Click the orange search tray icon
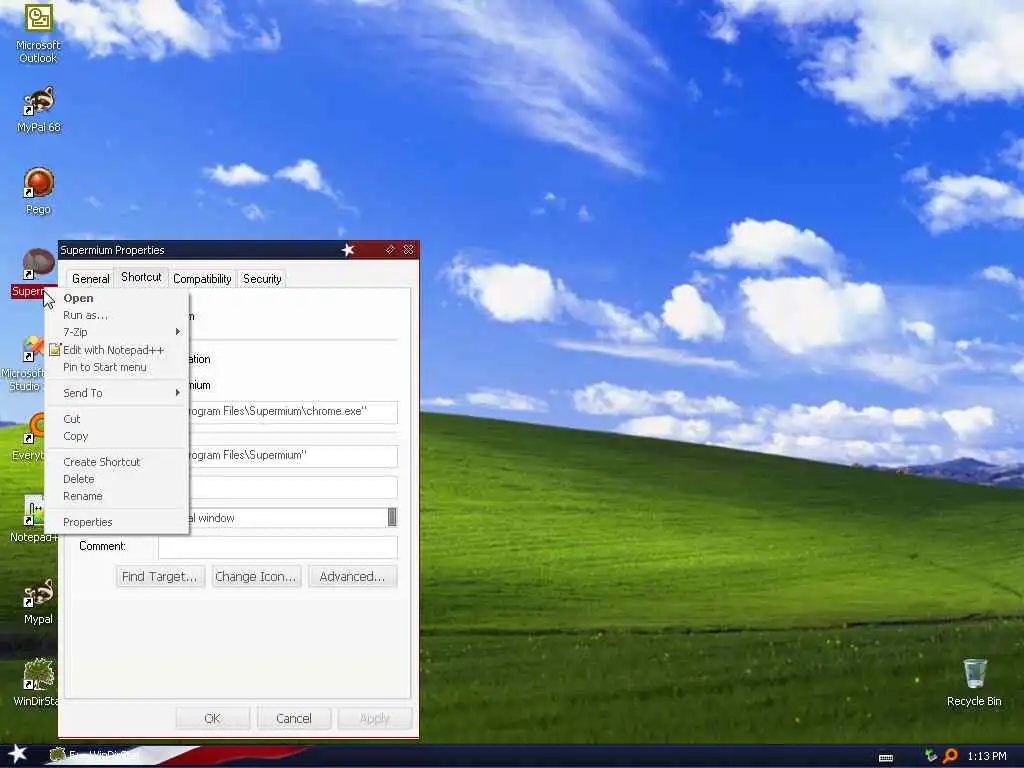Viewport: 1024px width, 768px height. pyautogui.click(x=950, y=756)
